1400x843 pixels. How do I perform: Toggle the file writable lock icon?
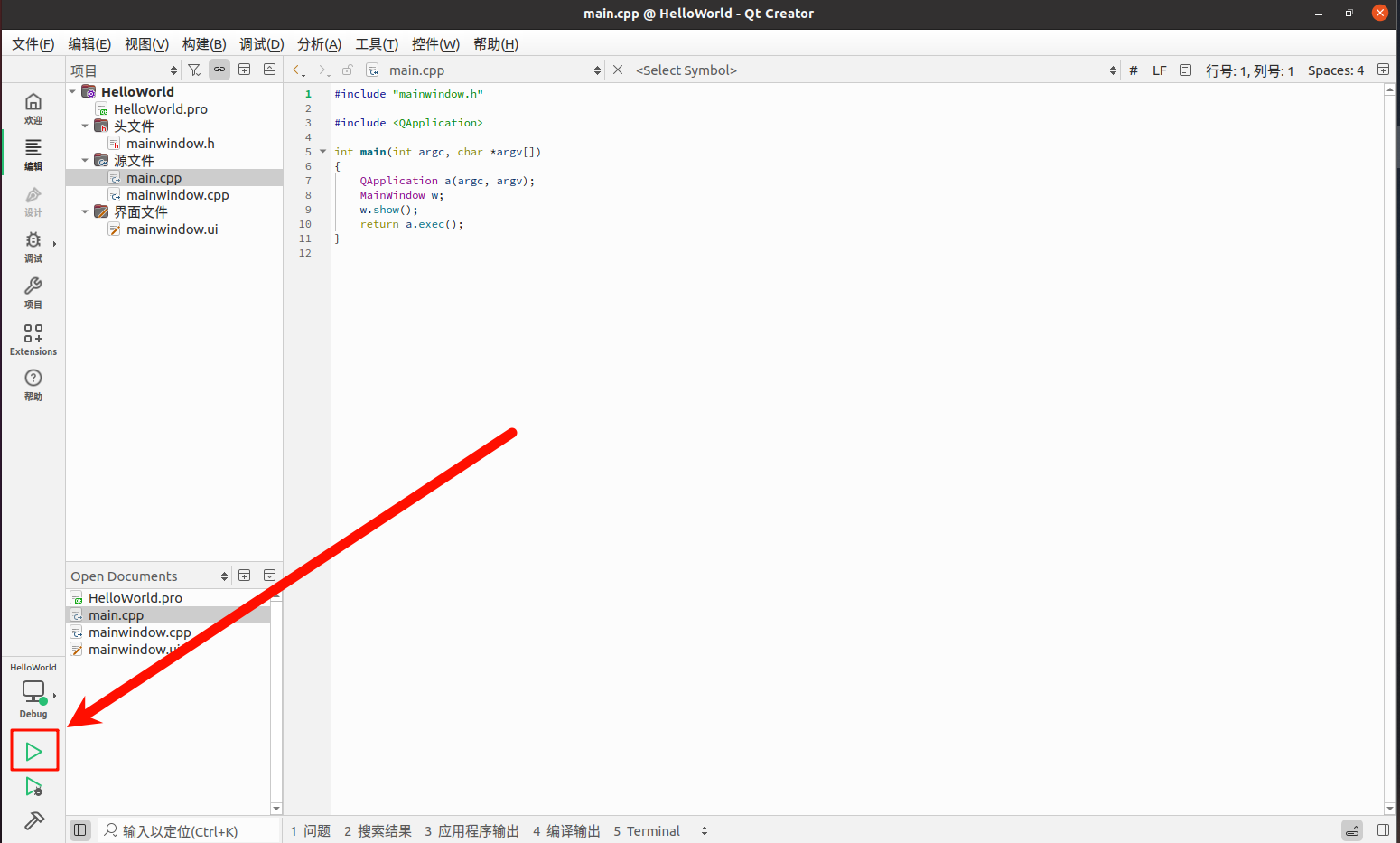[347, 70]
